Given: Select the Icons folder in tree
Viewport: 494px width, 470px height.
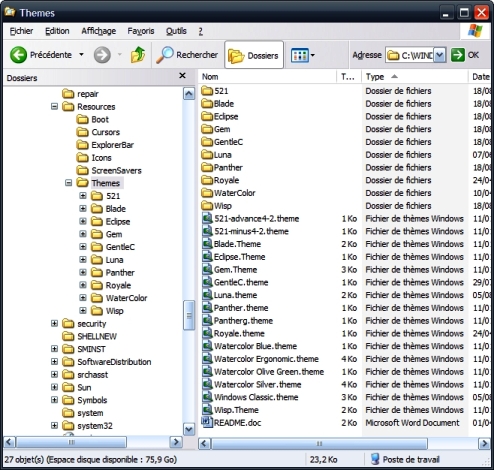Looking at the screenshot, I should 94,158.
